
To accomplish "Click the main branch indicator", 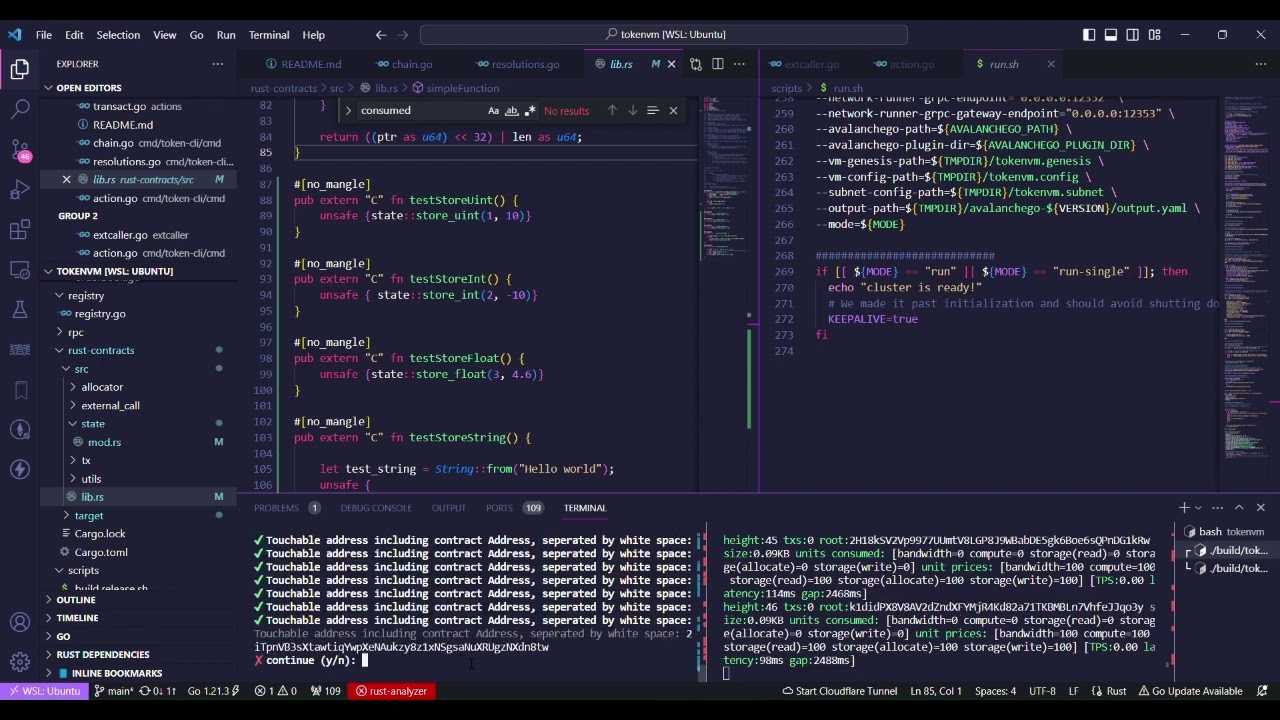I will click(115, 691).
